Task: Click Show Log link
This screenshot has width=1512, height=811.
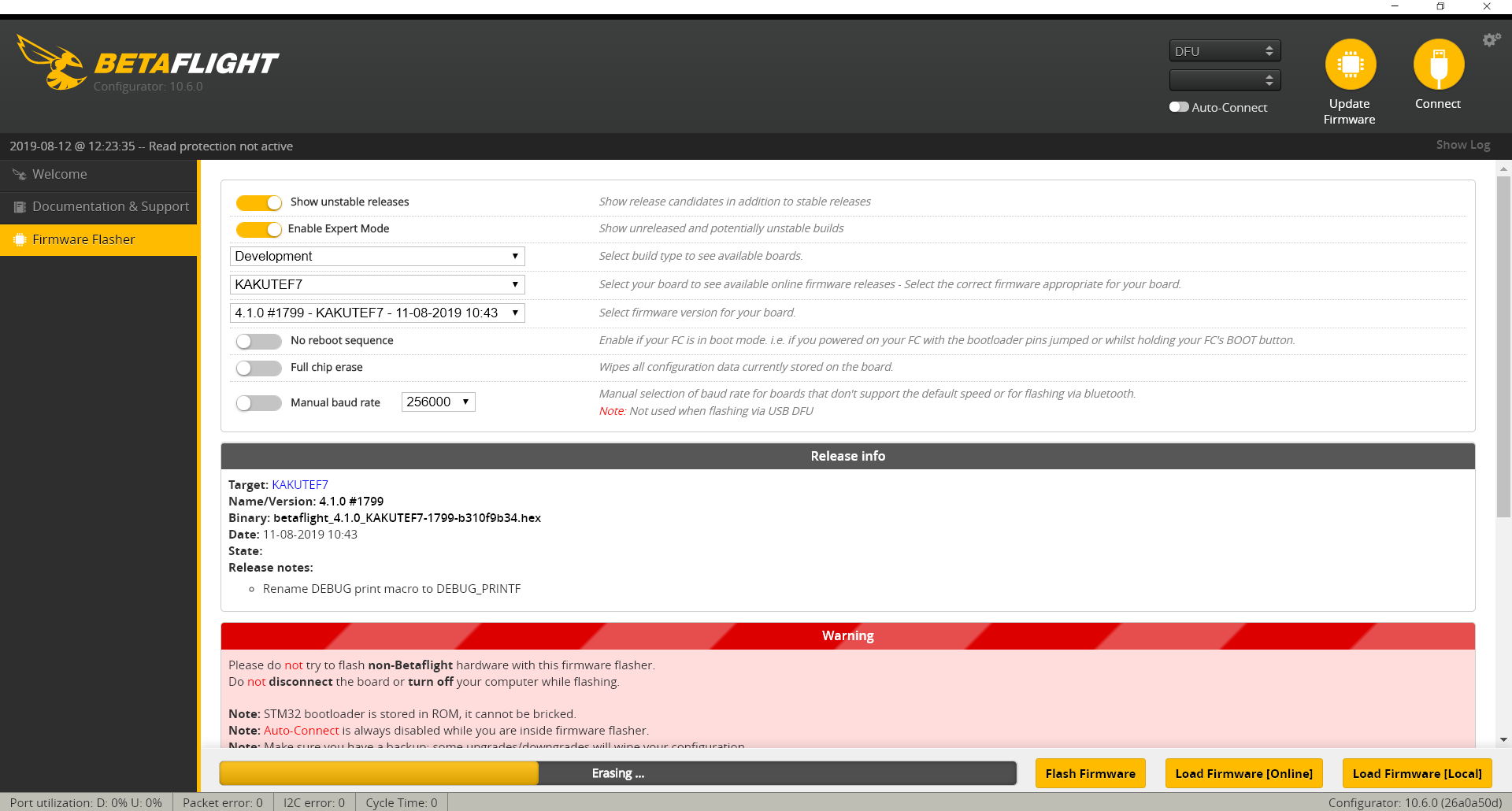Action: pos(1462,145)
